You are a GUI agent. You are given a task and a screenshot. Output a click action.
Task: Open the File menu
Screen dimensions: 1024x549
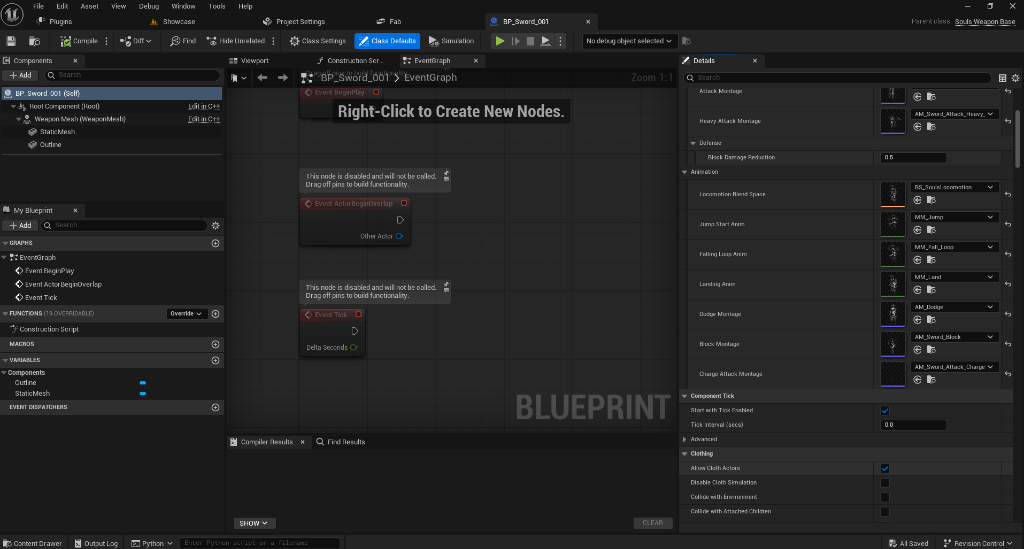(39, 6)
